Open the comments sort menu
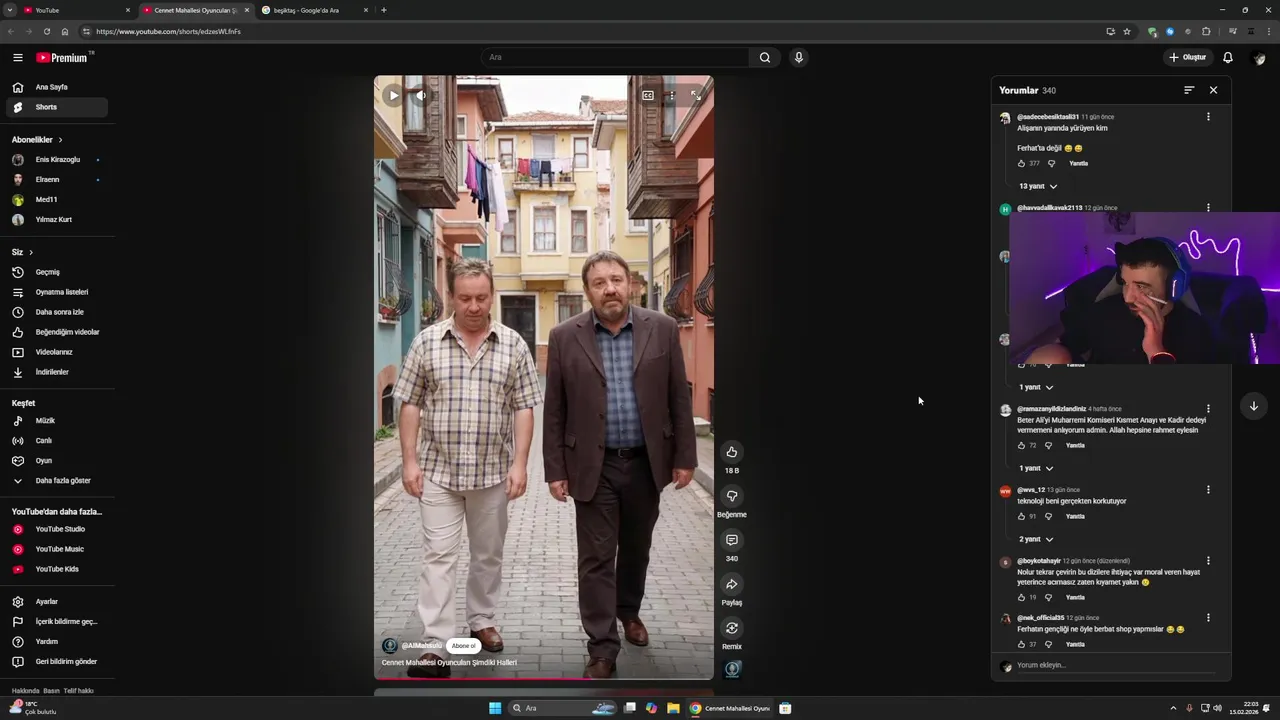The height and width of the screenshot is (720, 1280). tap(1189, 90)
